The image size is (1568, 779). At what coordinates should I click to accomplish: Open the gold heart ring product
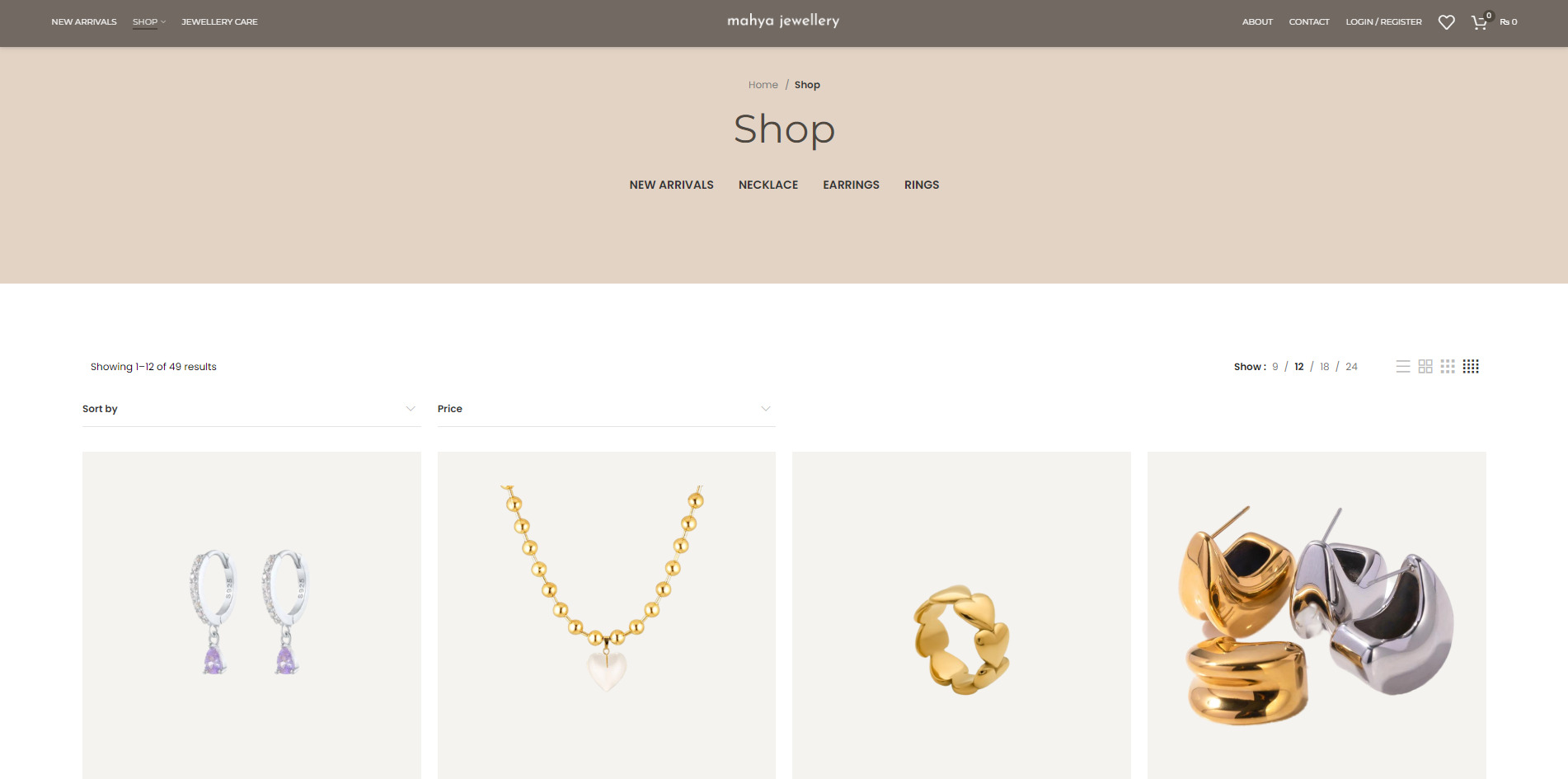click(x=961, y=615)
